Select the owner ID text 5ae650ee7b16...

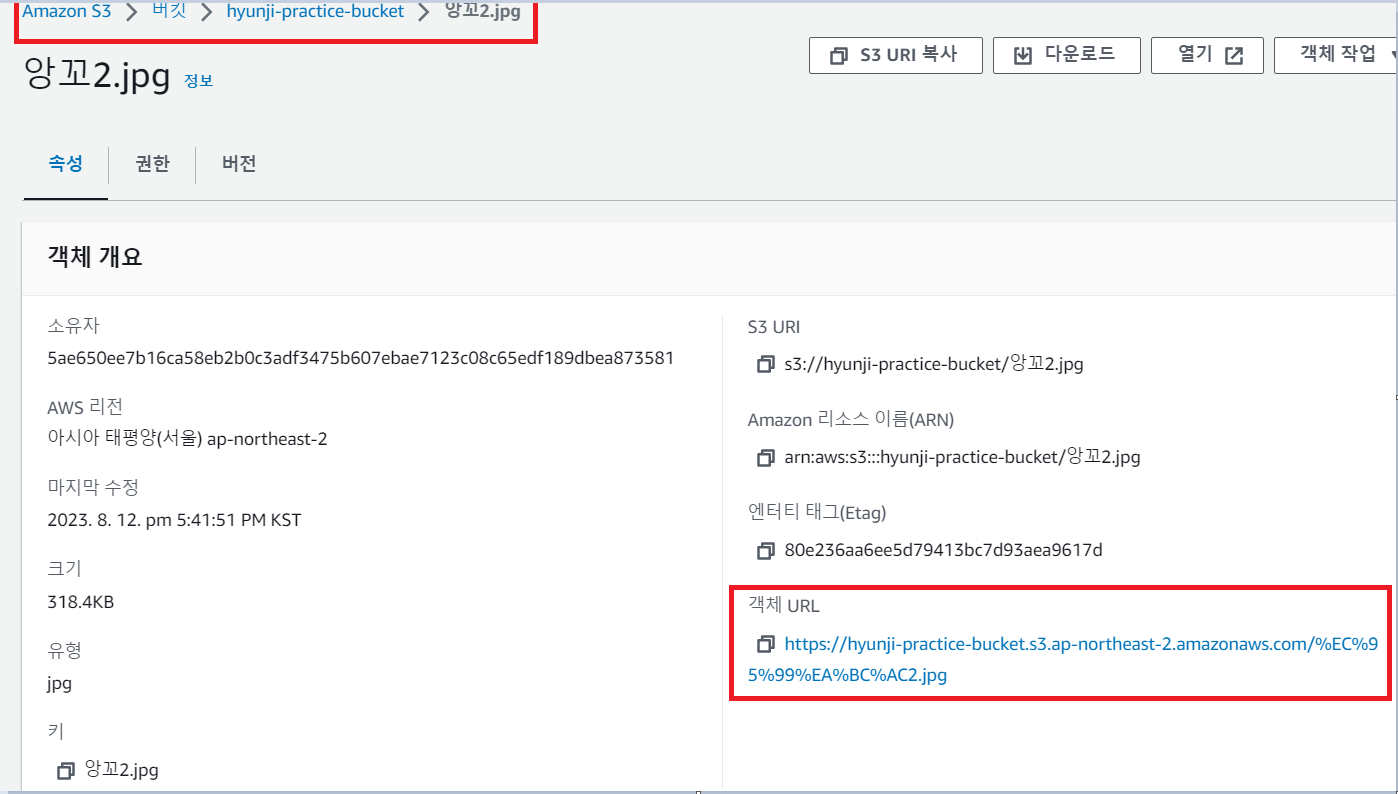coord(360,358)
